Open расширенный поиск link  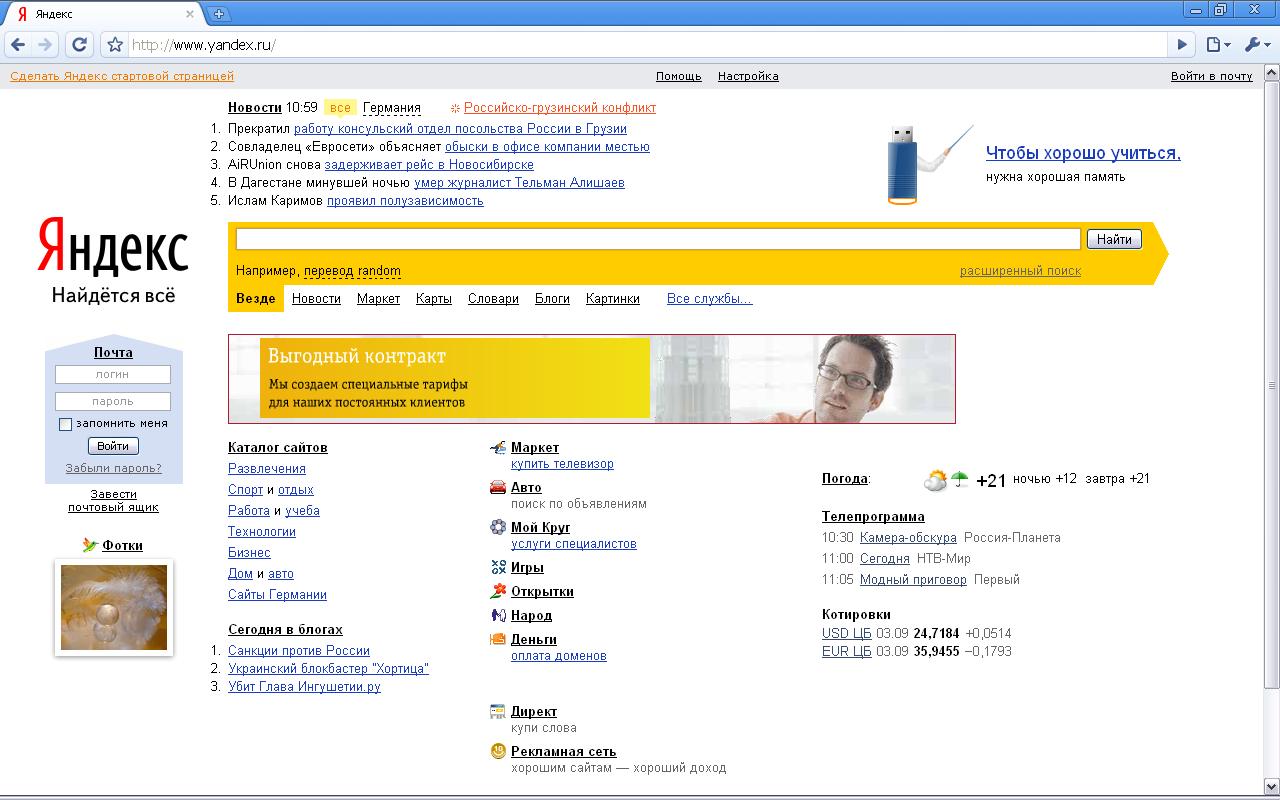click(x=1020, y=270)
